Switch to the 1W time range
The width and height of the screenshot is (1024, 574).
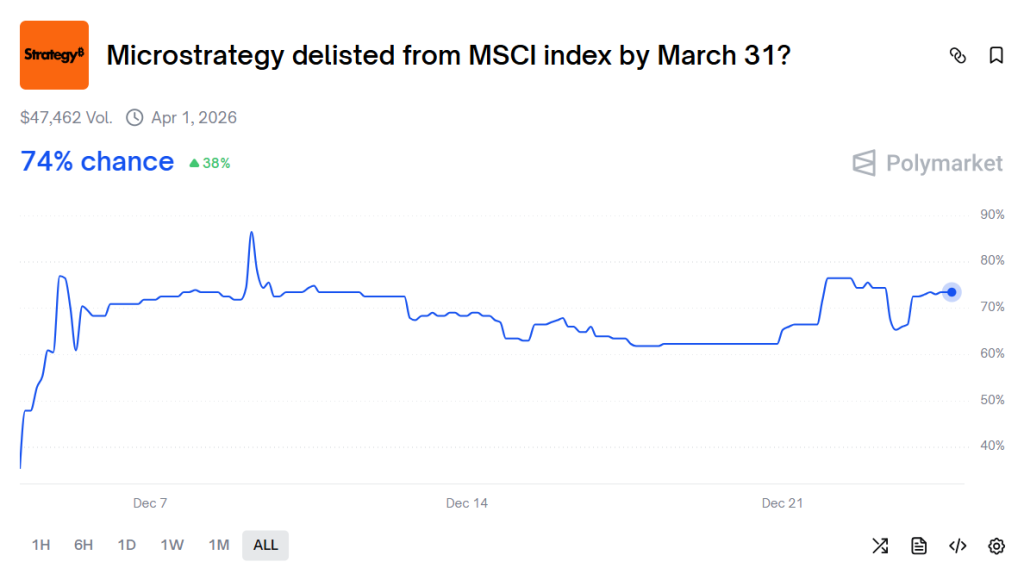(172, 545)
